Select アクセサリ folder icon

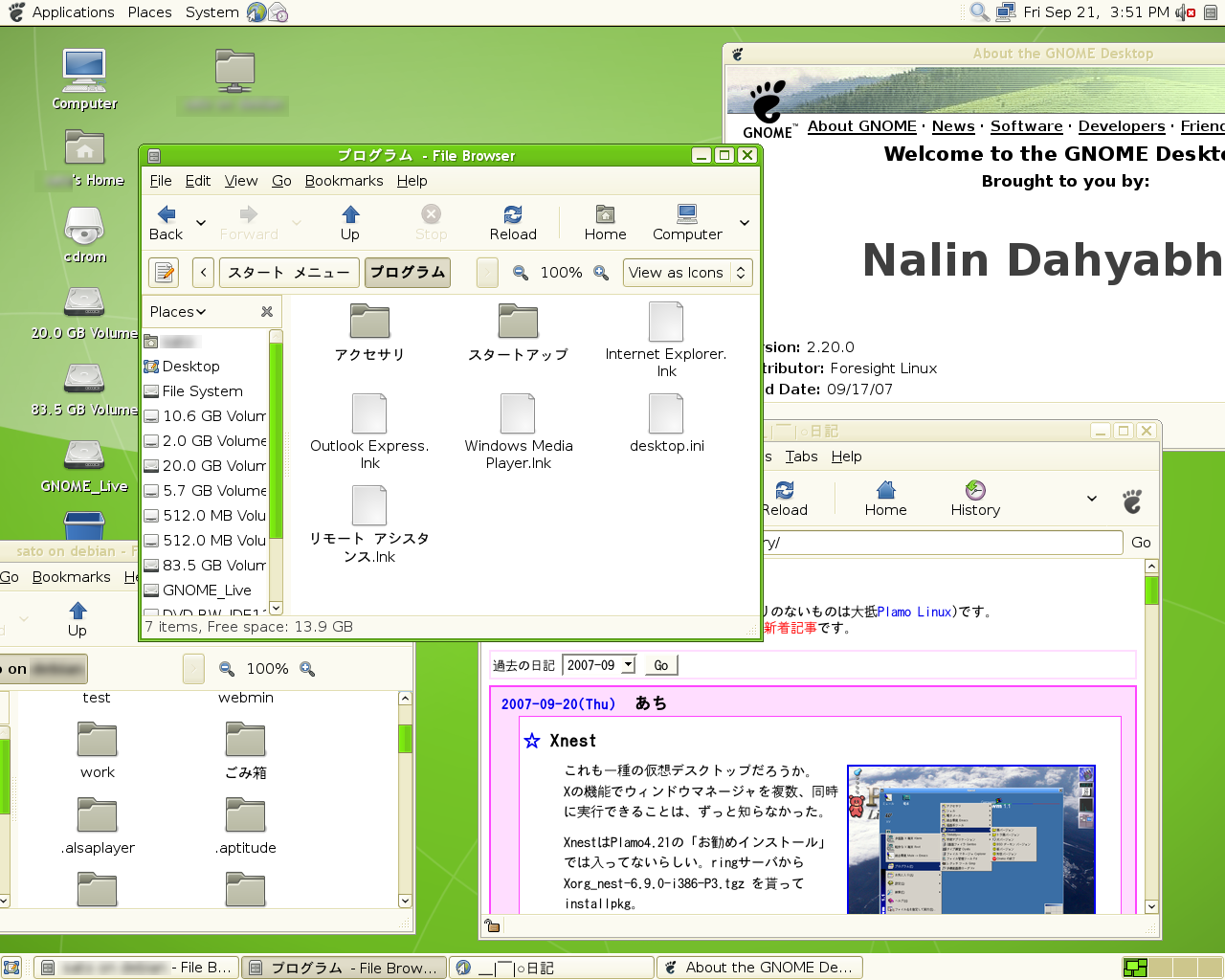tap(369, 322)
